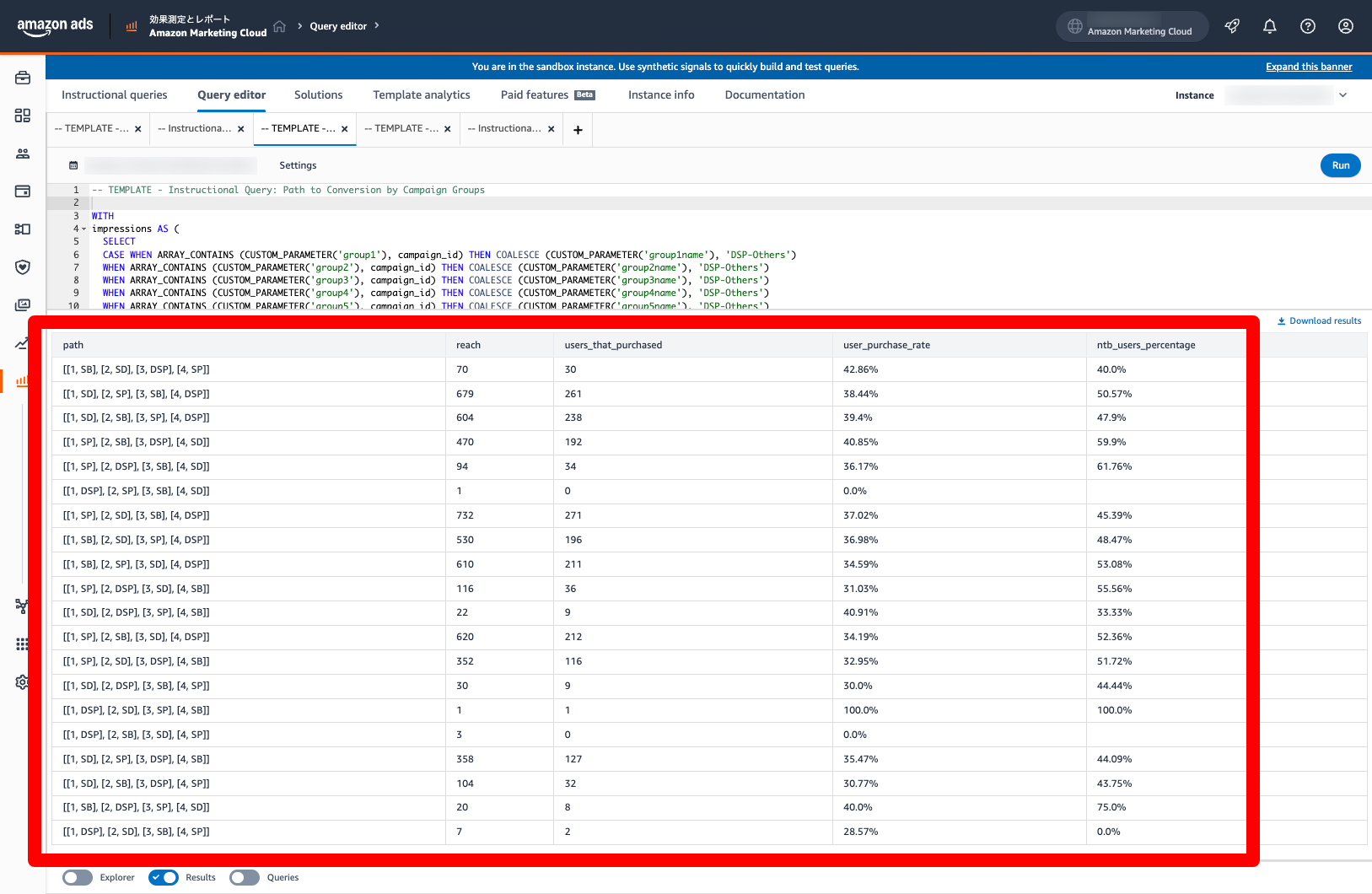The image size is (1372, 894).
Task: Click the Expand this banner link
Action: pyautogui.click(x=1308, y=67)
